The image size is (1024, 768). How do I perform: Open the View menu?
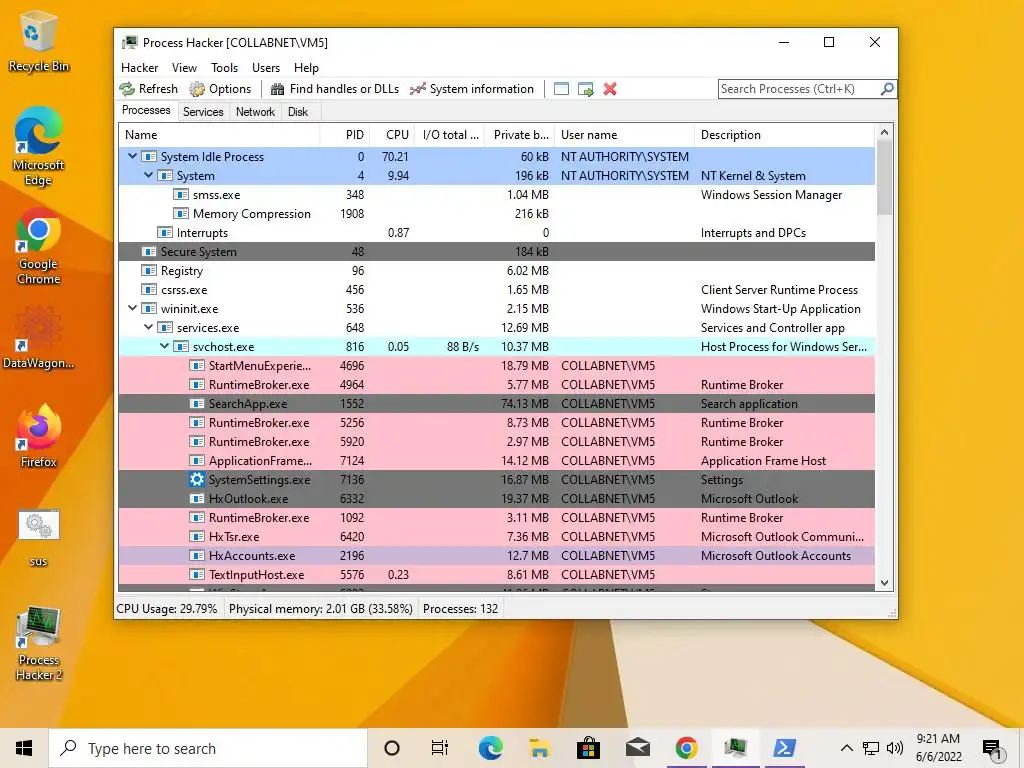[184, 68]
